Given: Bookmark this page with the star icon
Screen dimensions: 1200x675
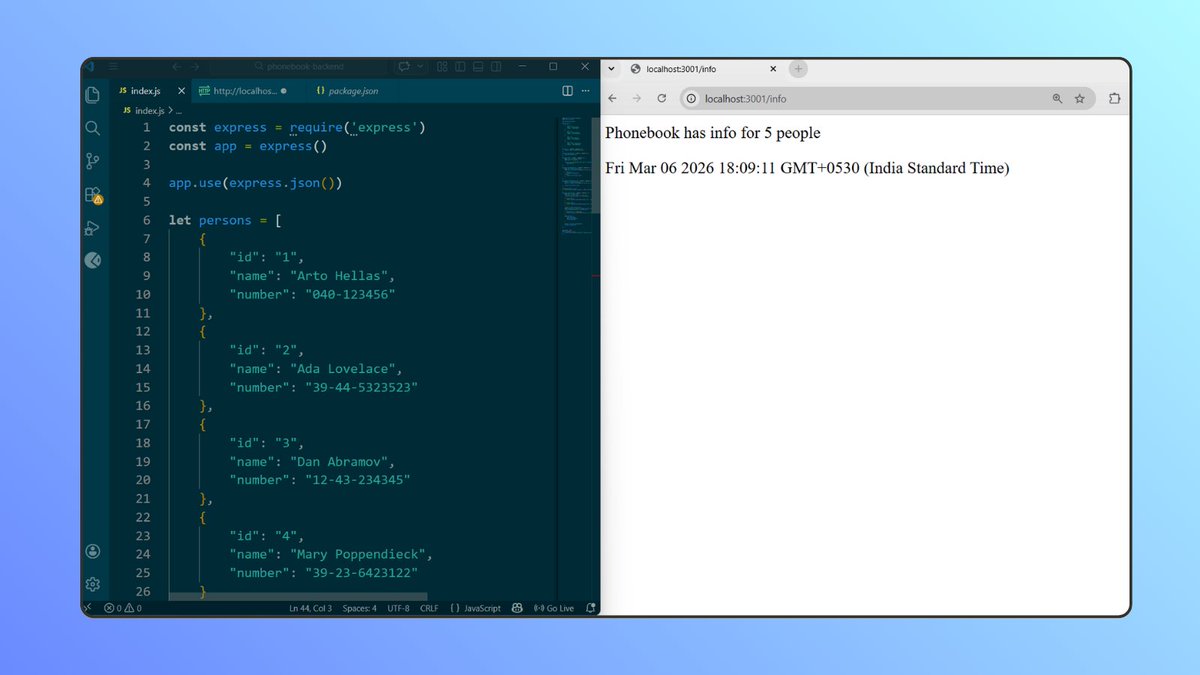Looking at the screenshot, I should coord(1080,99).
